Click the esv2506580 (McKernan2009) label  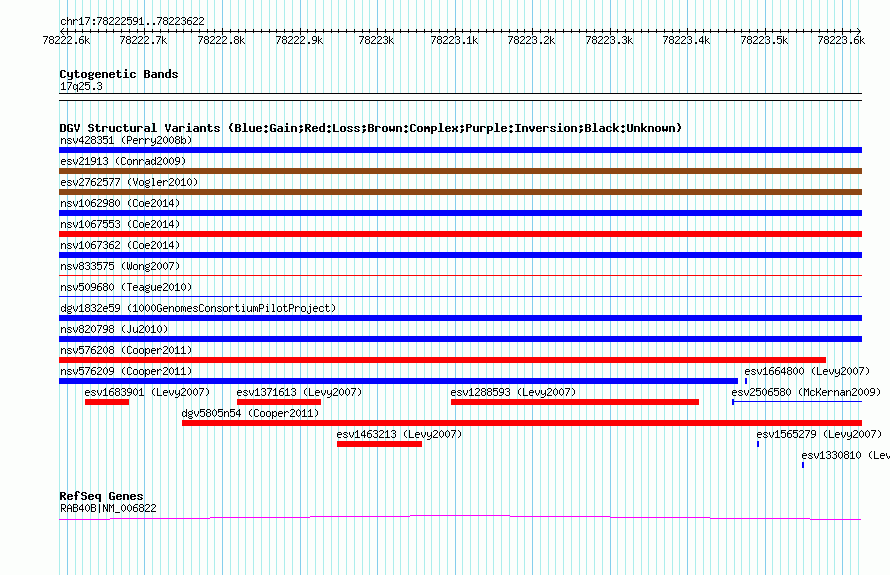[x=806, y=392]
